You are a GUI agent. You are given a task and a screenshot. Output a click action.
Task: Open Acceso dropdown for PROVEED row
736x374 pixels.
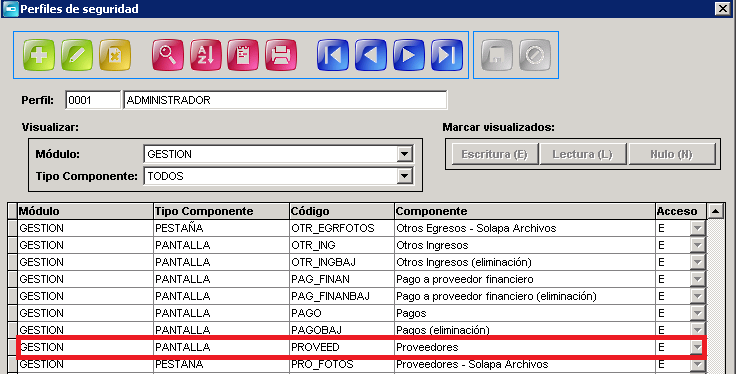coord(698,347)
